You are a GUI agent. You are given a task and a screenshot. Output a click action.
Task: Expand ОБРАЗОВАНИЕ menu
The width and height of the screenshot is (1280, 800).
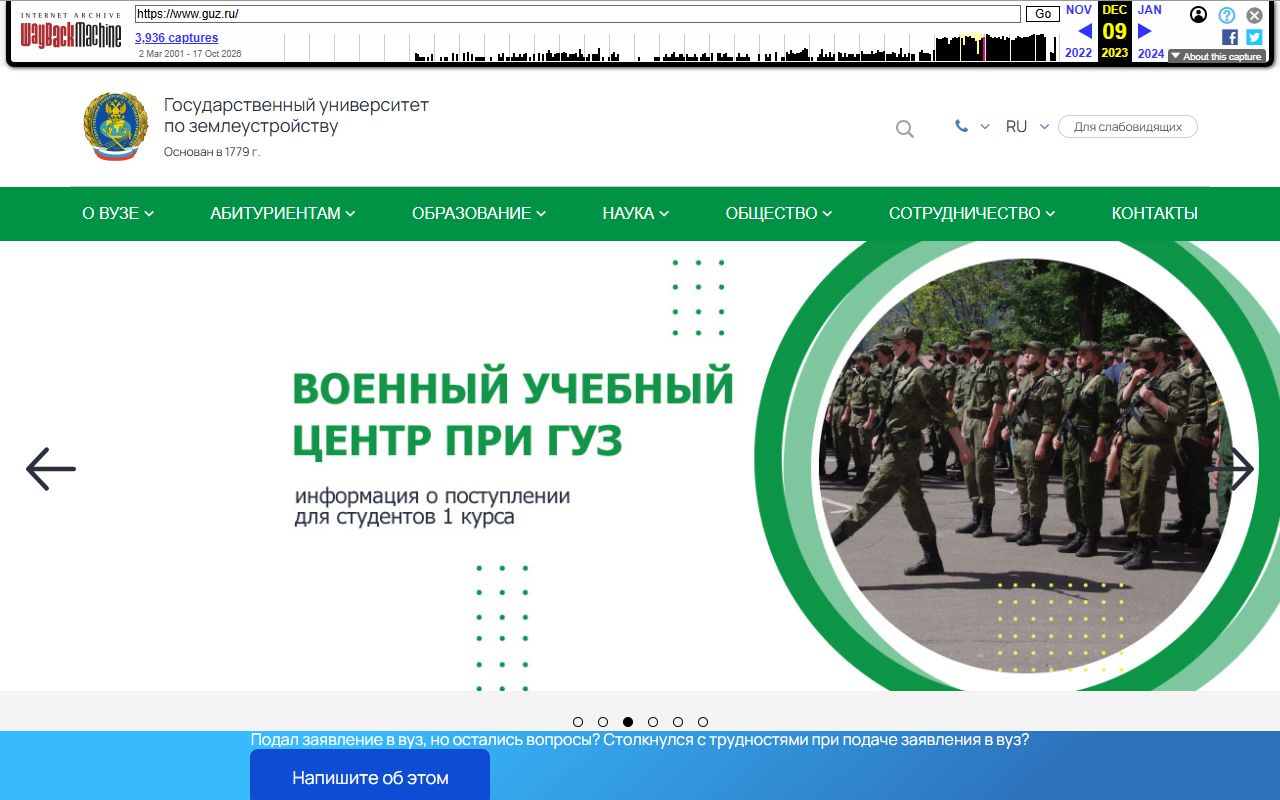tap(479, 213)
